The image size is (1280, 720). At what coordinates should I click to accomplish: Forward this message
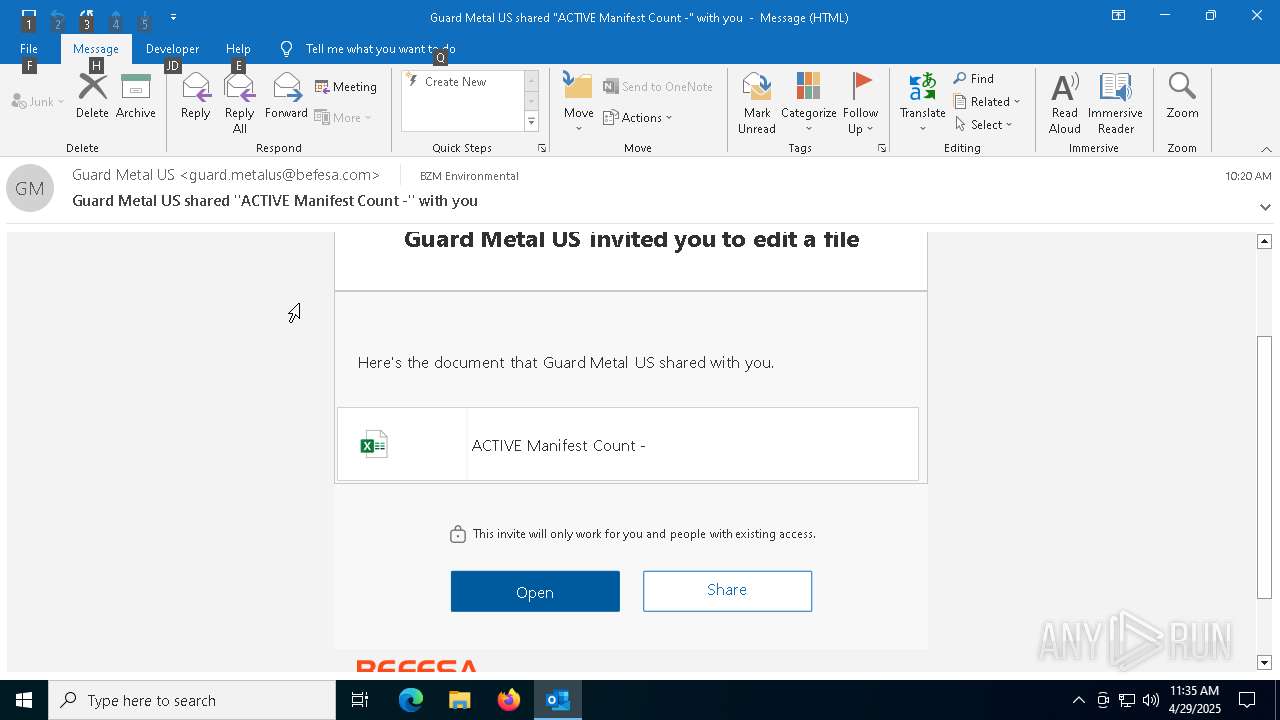286,96
